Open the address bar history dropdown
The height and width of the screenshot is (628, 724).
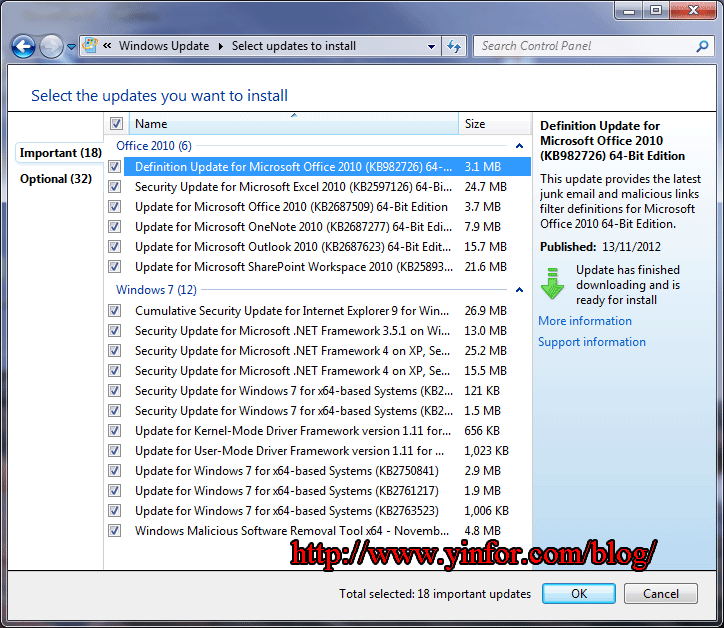(x=431, y=46)
